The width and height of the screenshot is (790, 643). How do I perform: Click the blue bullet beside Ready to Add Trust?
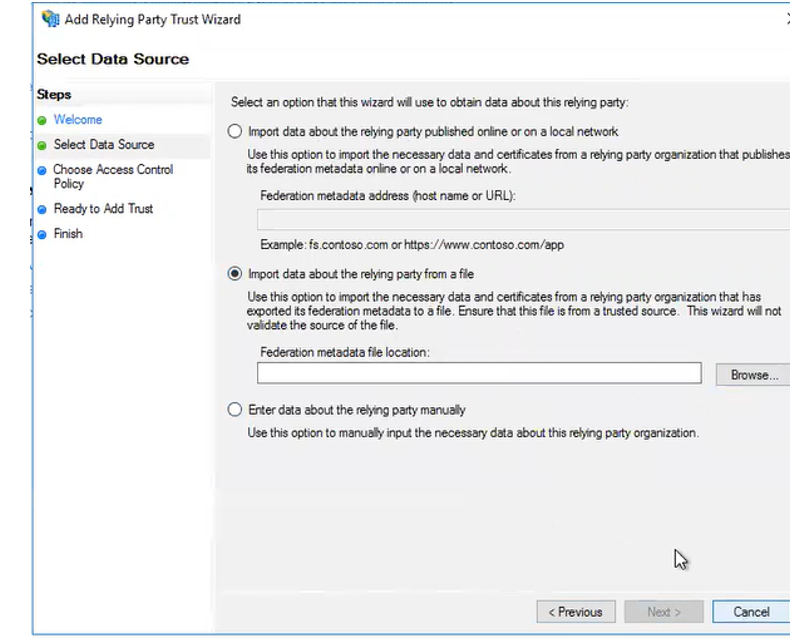[42, 210]
